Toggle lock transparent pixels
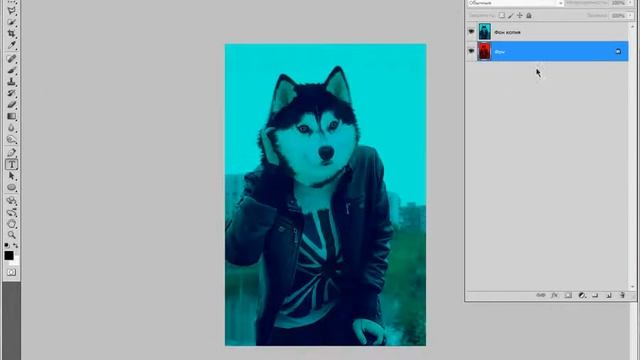The height and width of the screenshot is (360, 640). point(502,16)
